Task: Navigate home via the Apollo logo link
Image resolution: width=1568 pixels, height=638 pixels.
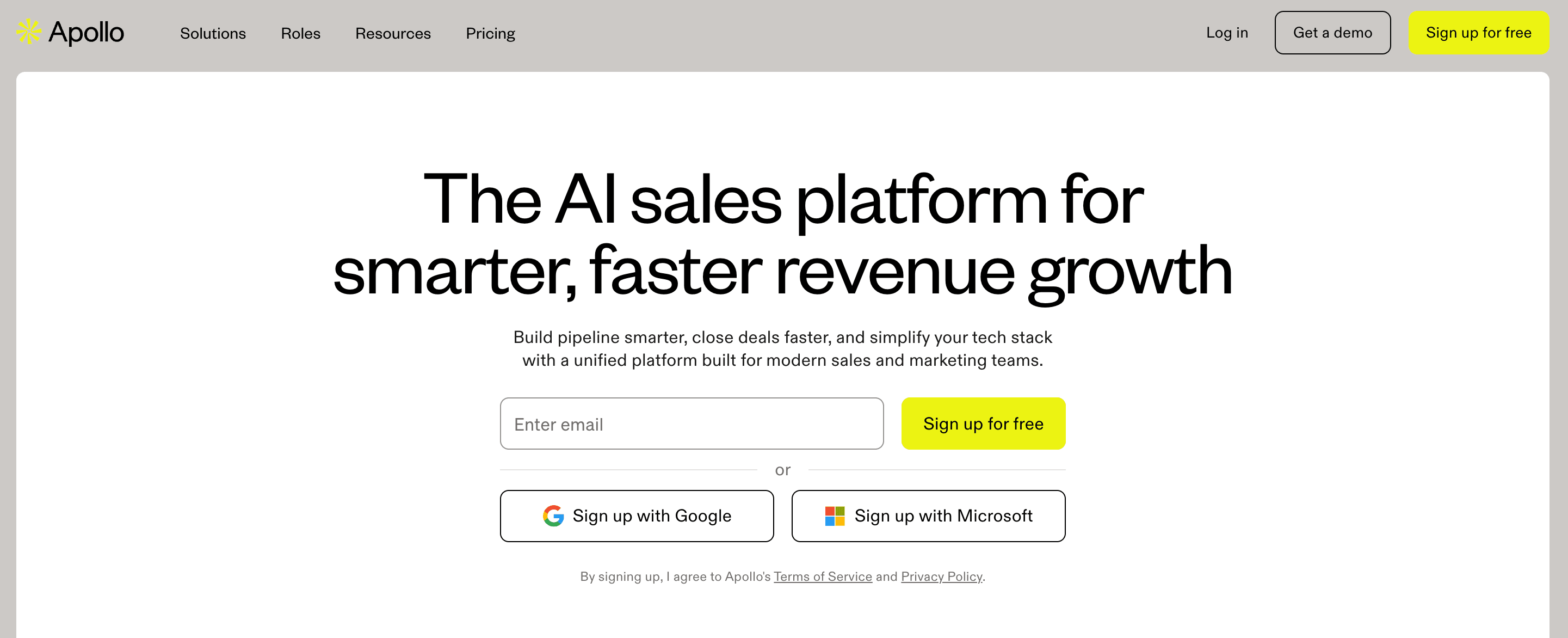Action: [x=70, y=32]
